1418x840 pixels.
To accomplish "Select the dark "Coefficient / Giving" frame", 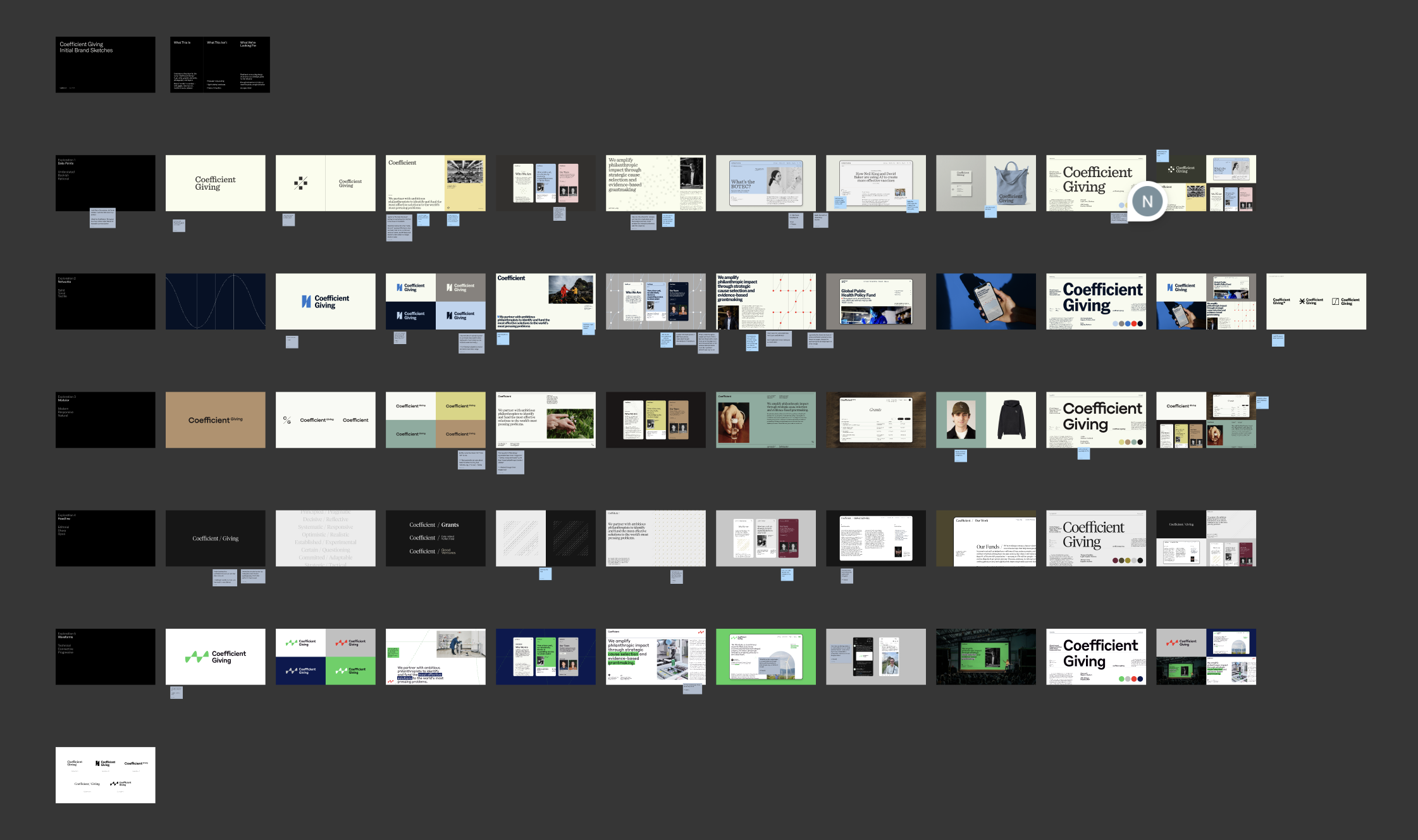I will tap(215, 538).
